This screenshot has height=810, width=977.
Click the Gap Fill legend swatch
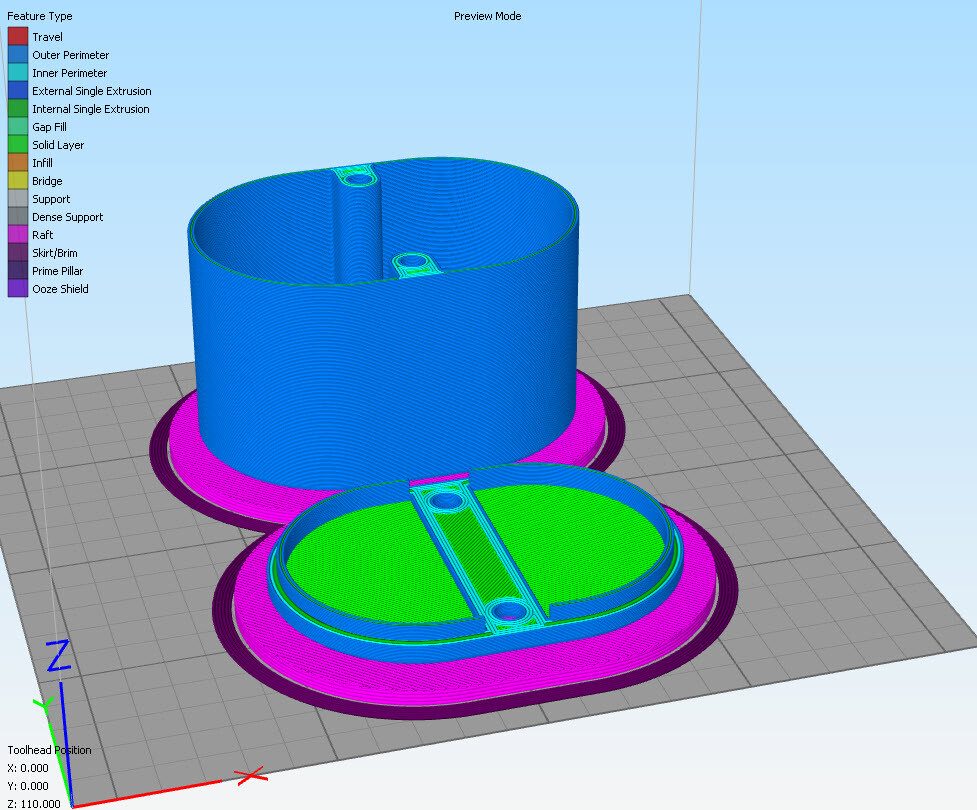[18, 127]
